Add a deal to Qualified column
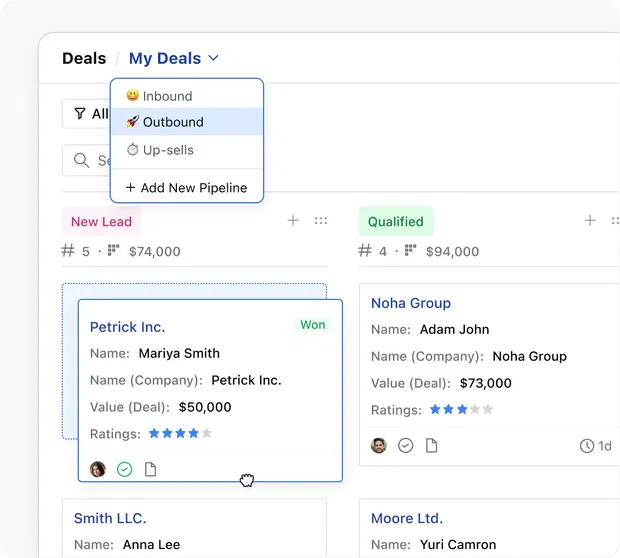Image resolution: width=620 pixels, height=558 pixels. click(x=590, y=220)
